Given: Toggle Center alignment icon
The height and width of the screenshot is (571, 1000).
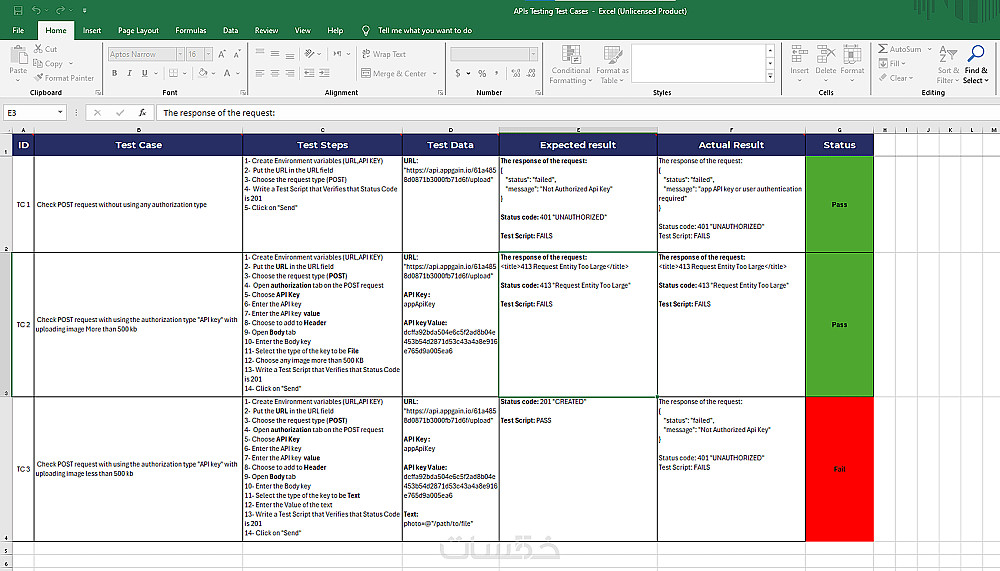Looking at the screenshot, I should [x=275, y=73].
